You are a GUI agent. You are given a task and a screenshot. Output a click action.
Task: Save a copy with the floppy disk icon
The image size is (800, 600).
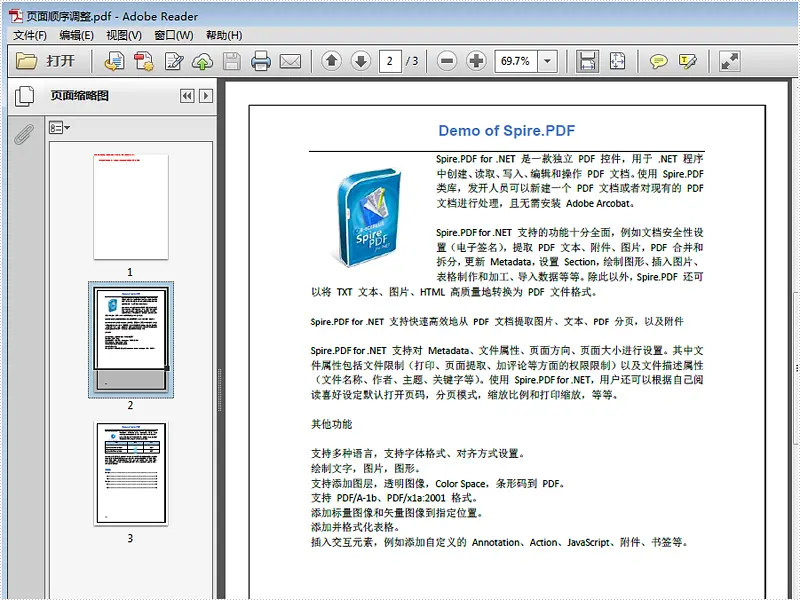[x=230, y=61]
